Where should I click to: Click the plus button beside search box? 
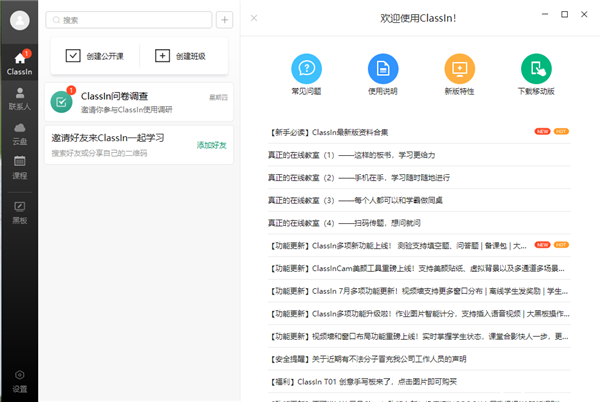[225, 19]
